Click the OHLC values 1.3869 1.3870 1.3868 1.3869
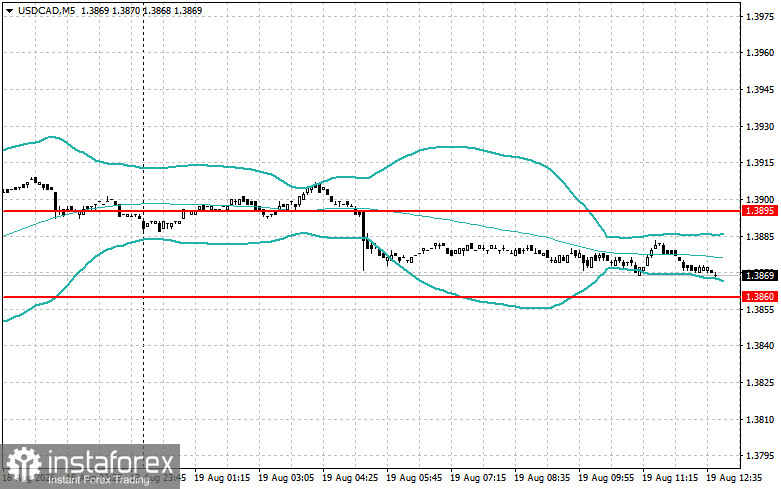 coord(141,10)
